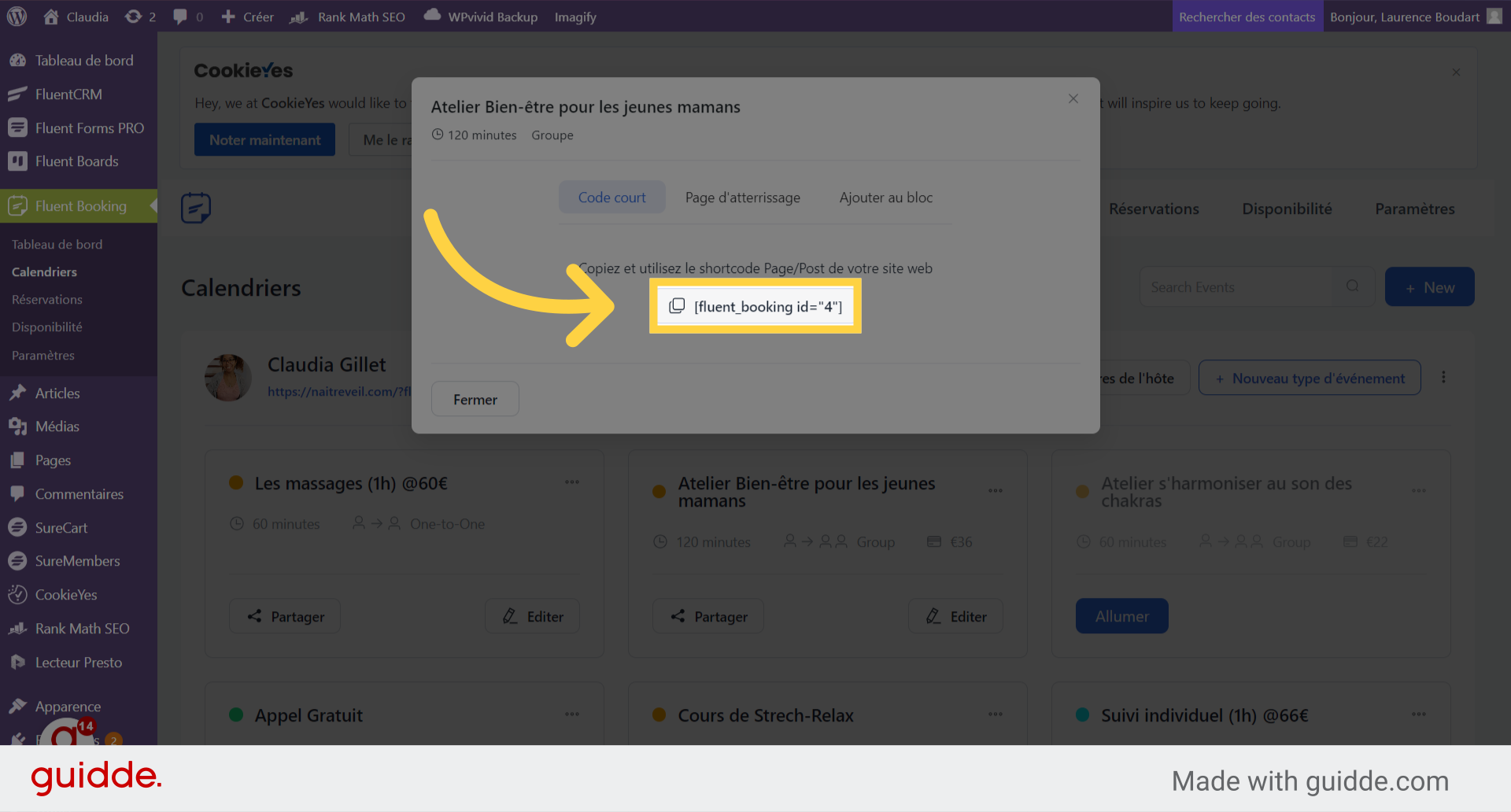Open Disponibilité top navigation tab
This screenshot has width=1511, height=812.
click(1287, 209)
